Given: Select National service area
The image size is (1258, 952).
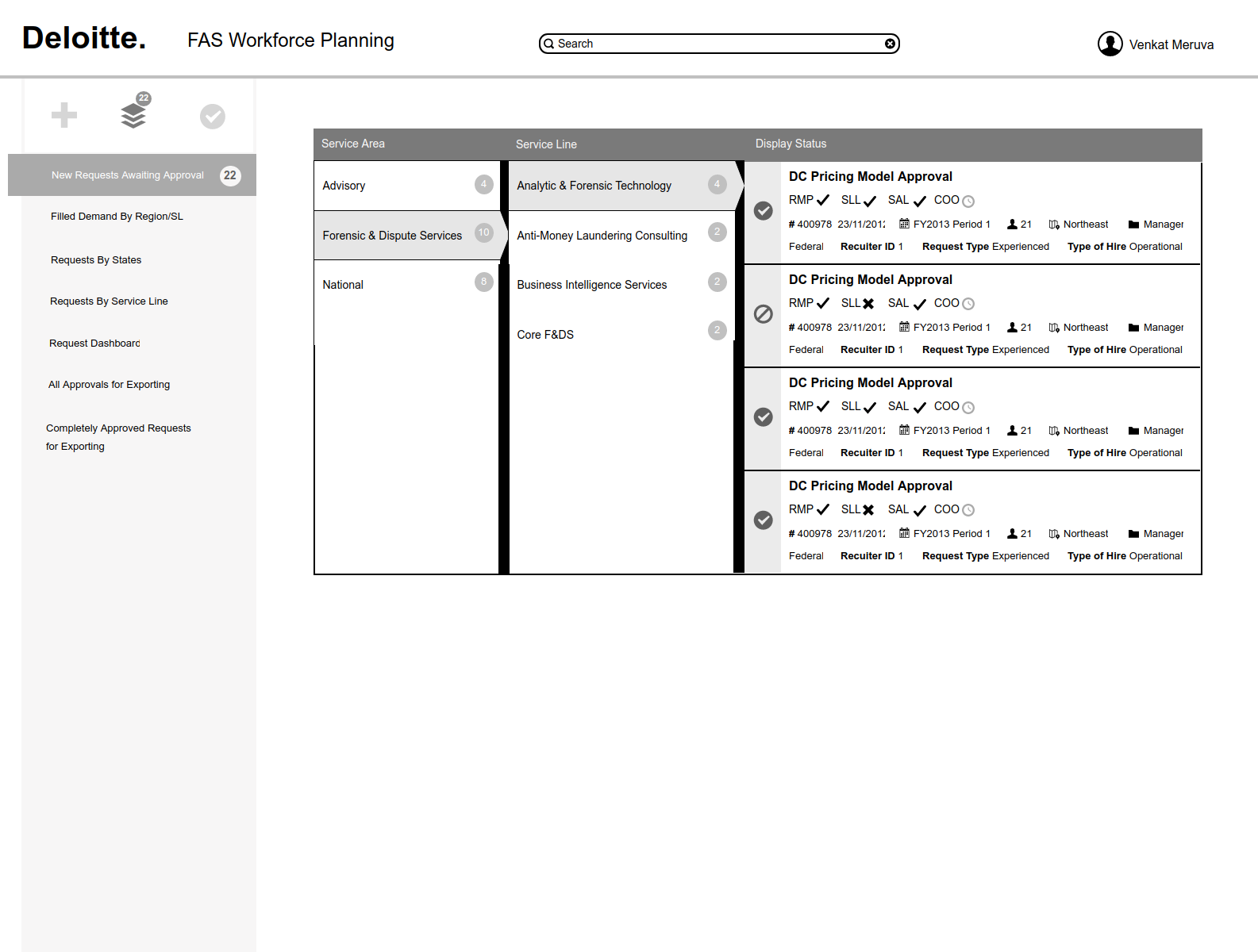Looking at the screenshot, I should point(406,285).
